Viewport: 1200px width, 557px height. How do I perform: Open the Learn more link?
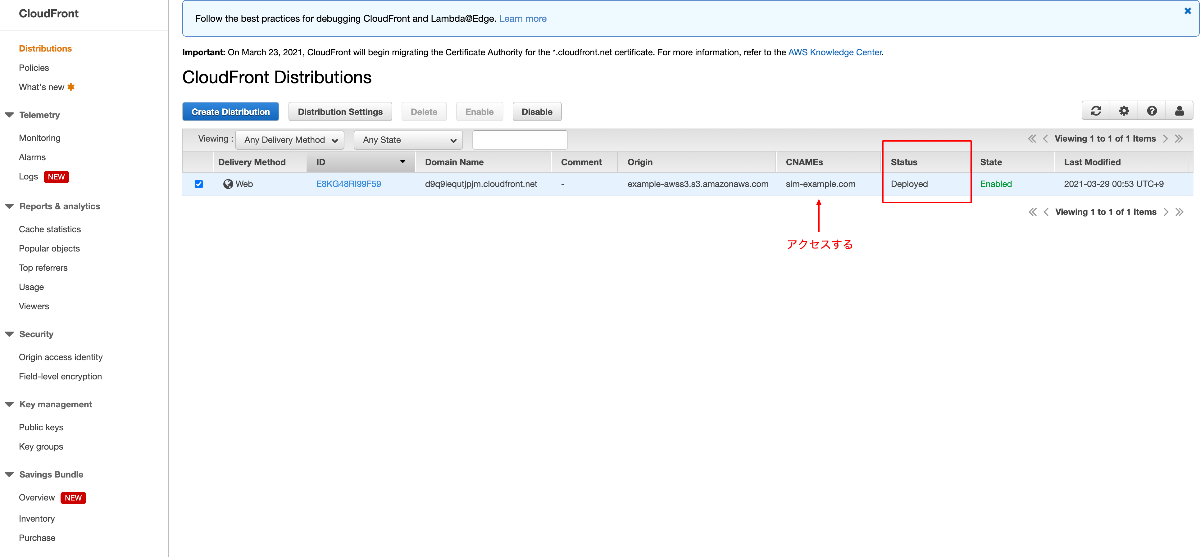tap(523, 19)
